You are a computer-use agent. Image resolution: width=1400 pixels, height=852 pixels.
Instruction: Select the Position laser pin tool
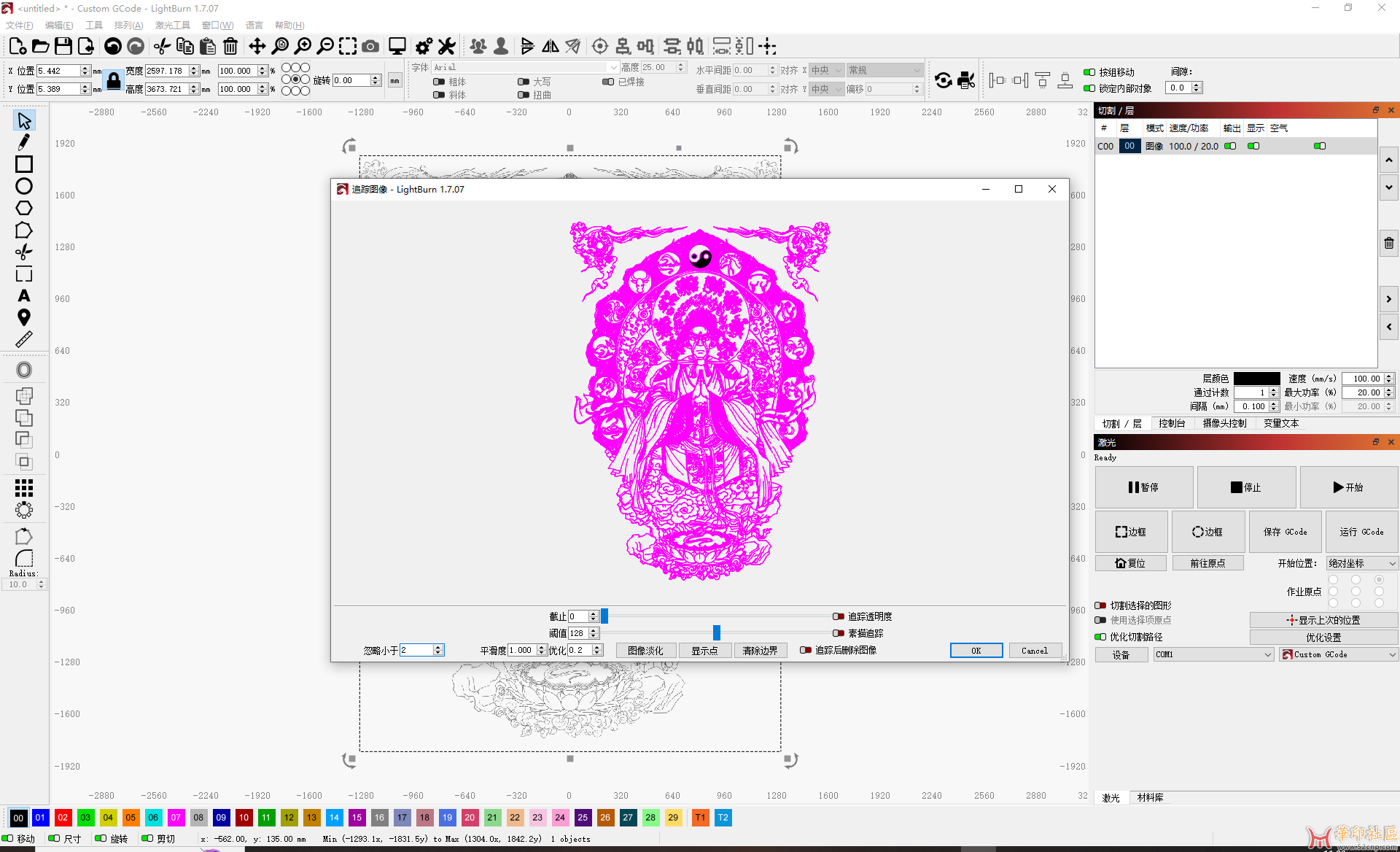(24, 317)
